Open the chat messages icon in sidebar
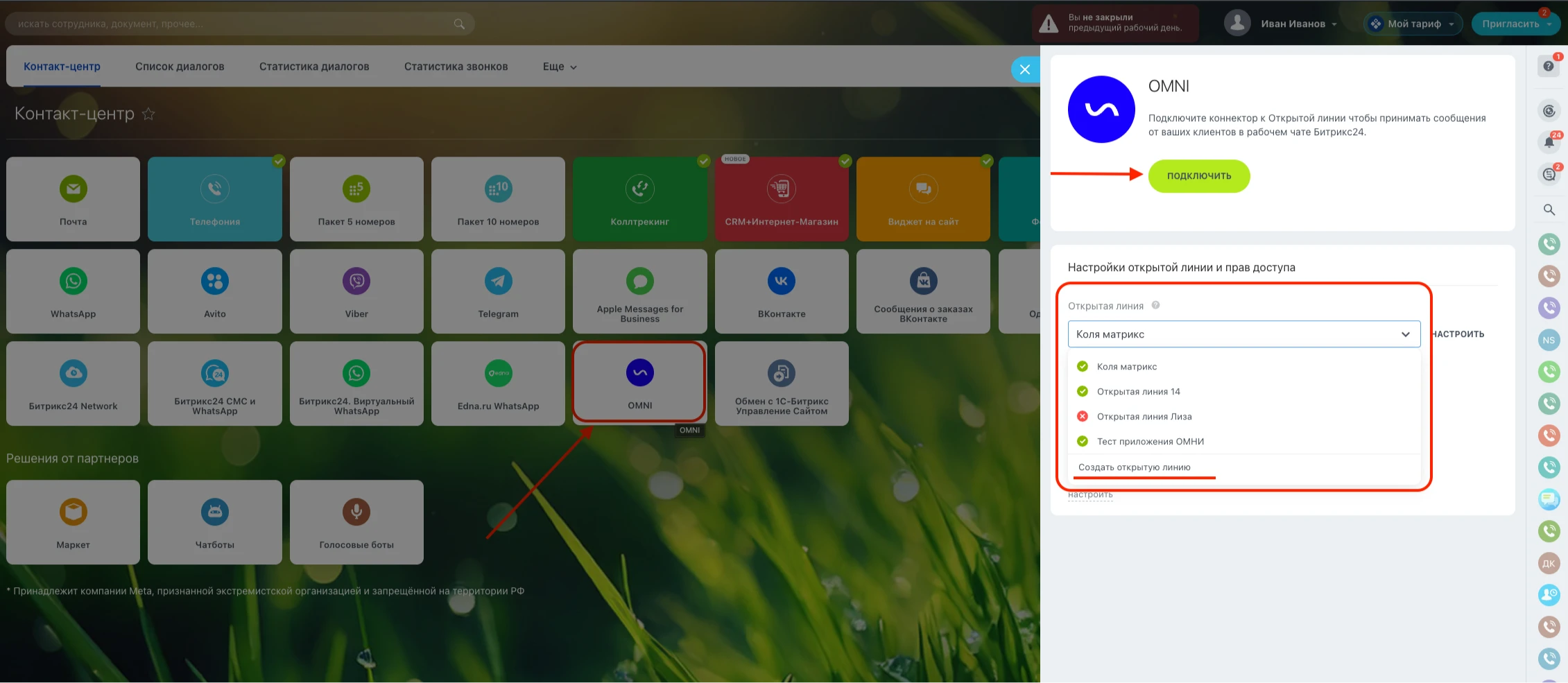The image size is (1568, 683). pos(1549,174)
